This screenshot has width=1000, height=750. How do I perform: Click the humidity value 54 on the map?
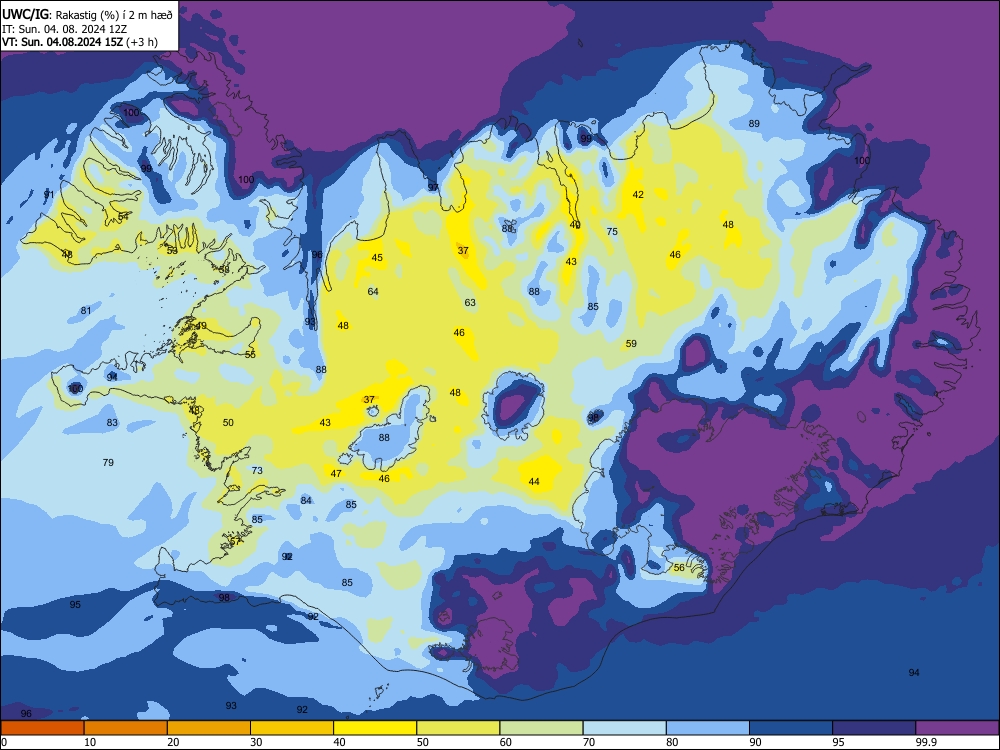pos(123,216)
